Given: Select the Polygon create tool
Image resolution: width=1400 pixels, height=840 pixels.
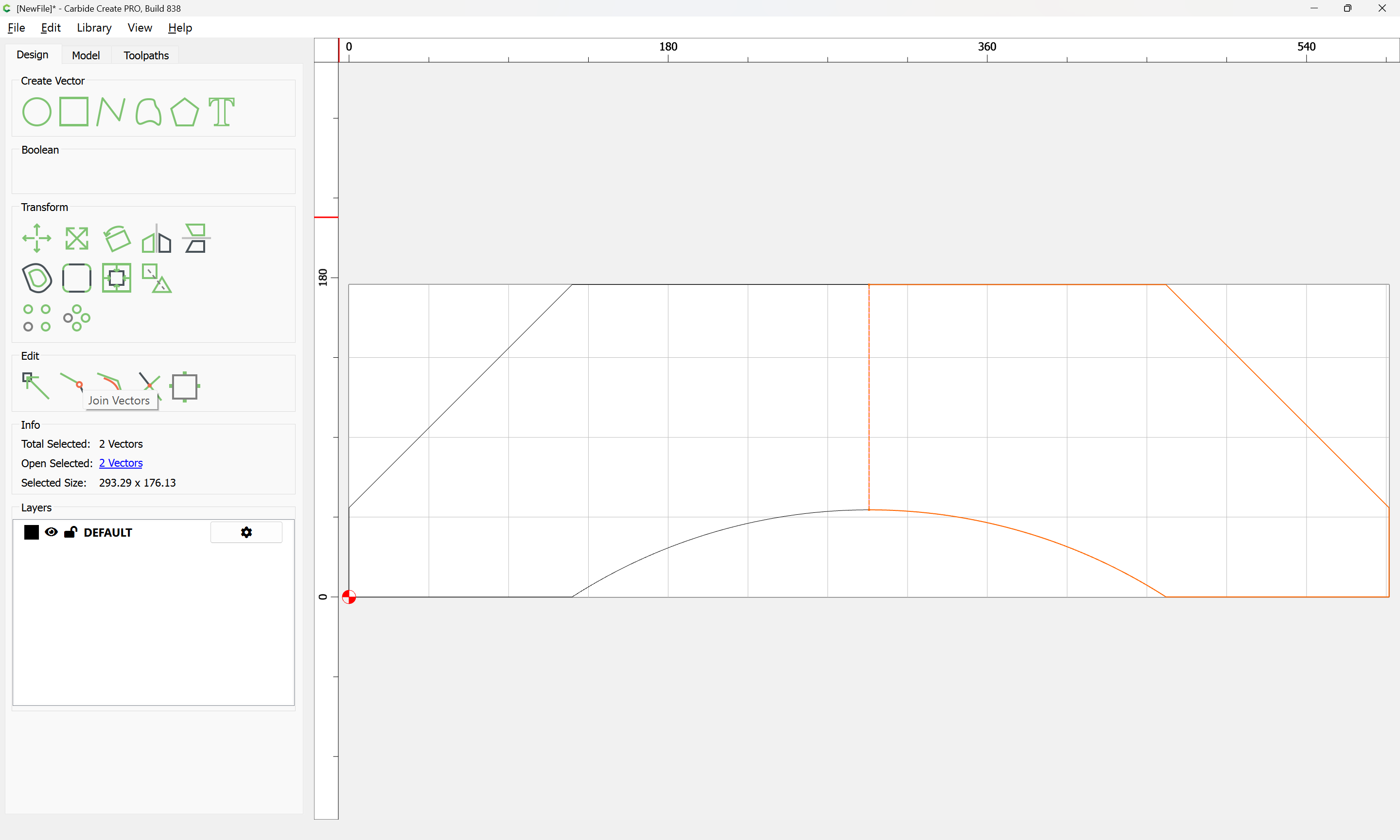Looking at the screenshot, I should [x=184, y=111].
